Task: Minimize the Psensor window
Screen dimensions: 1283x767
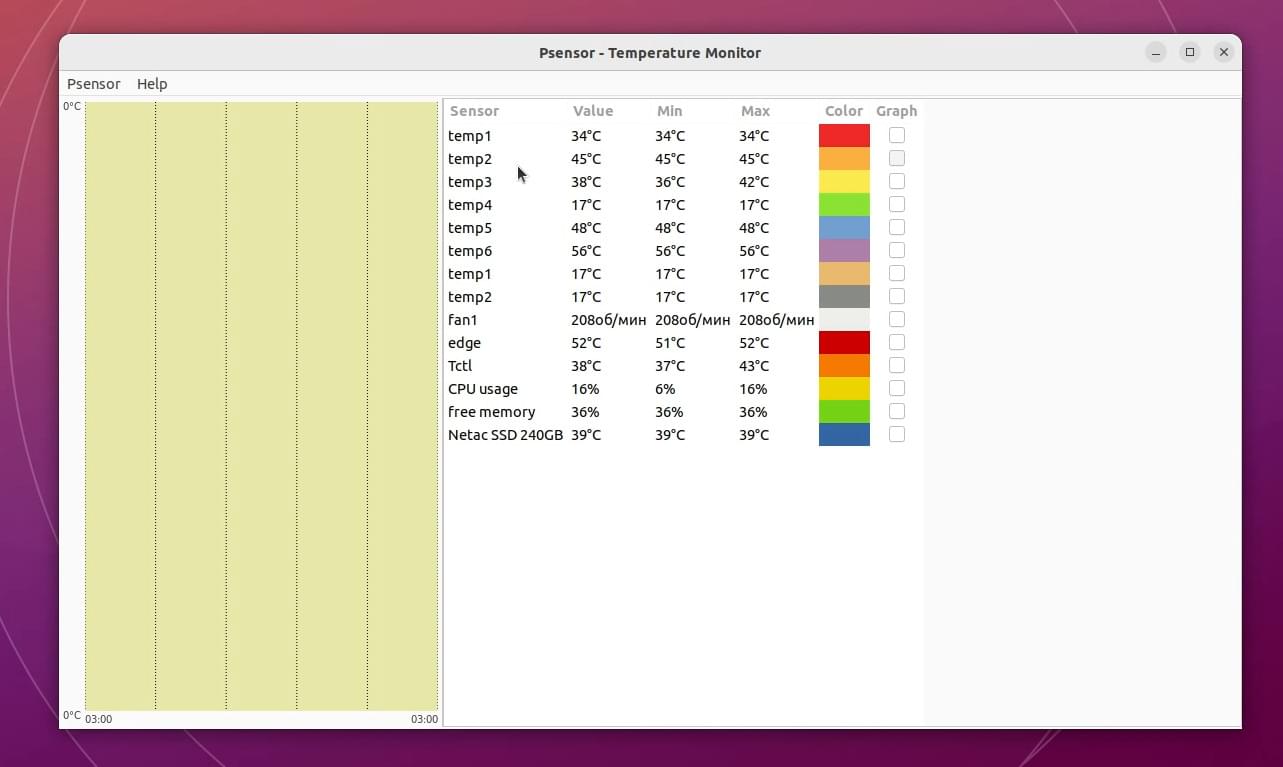Action: tap(1156, 52)
